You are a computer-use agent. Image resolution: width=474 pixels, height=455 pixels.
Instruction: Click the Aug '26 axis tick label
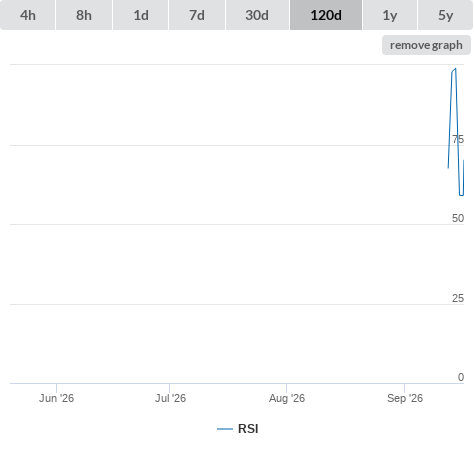coord(287,398)
